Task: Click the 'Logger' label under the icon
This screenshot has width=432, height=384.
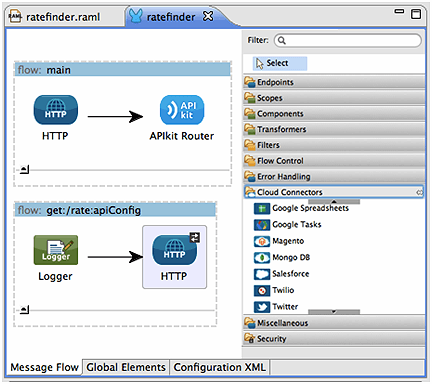Action: (55, 276)
